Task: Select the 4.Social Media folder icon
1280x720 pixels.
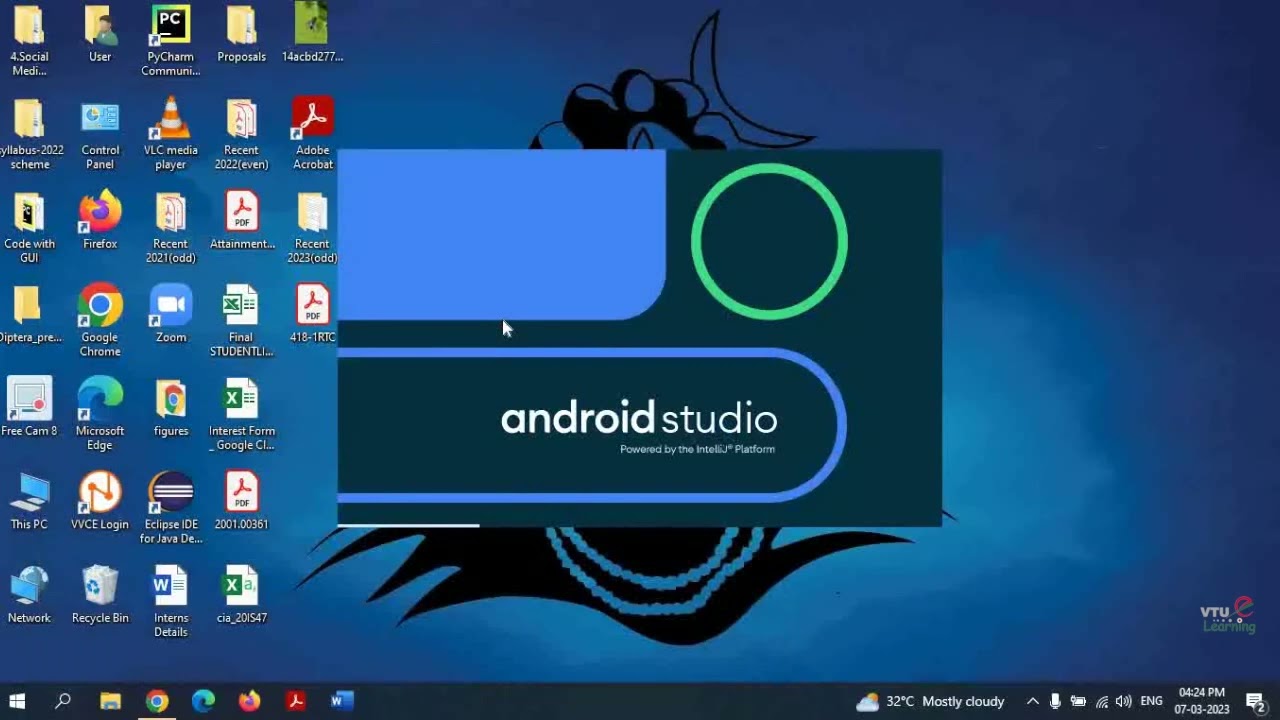Action: tap(29, 41)
